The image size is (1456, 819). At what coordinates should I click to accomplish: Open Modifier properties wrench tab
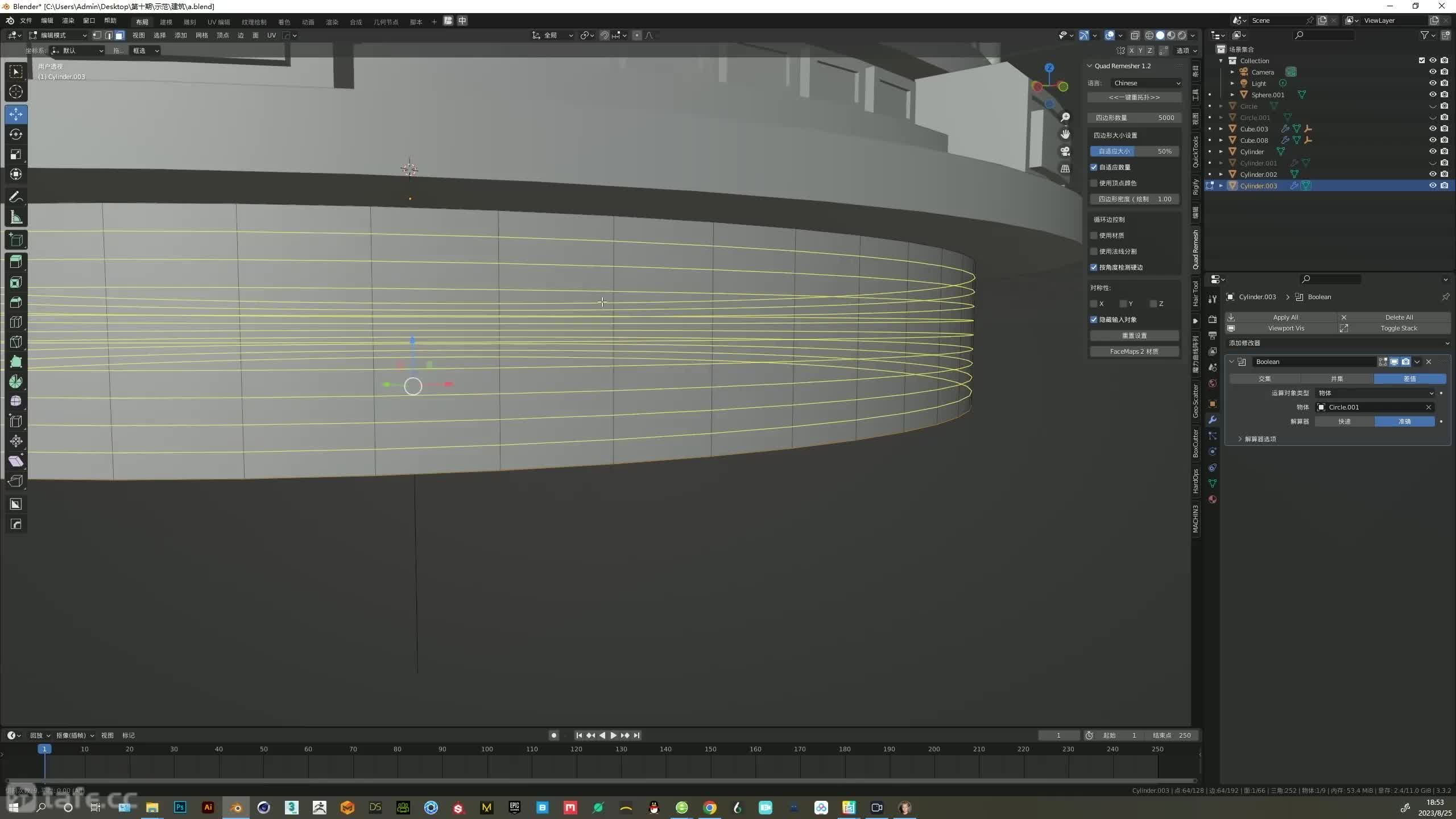(1213, 420)
